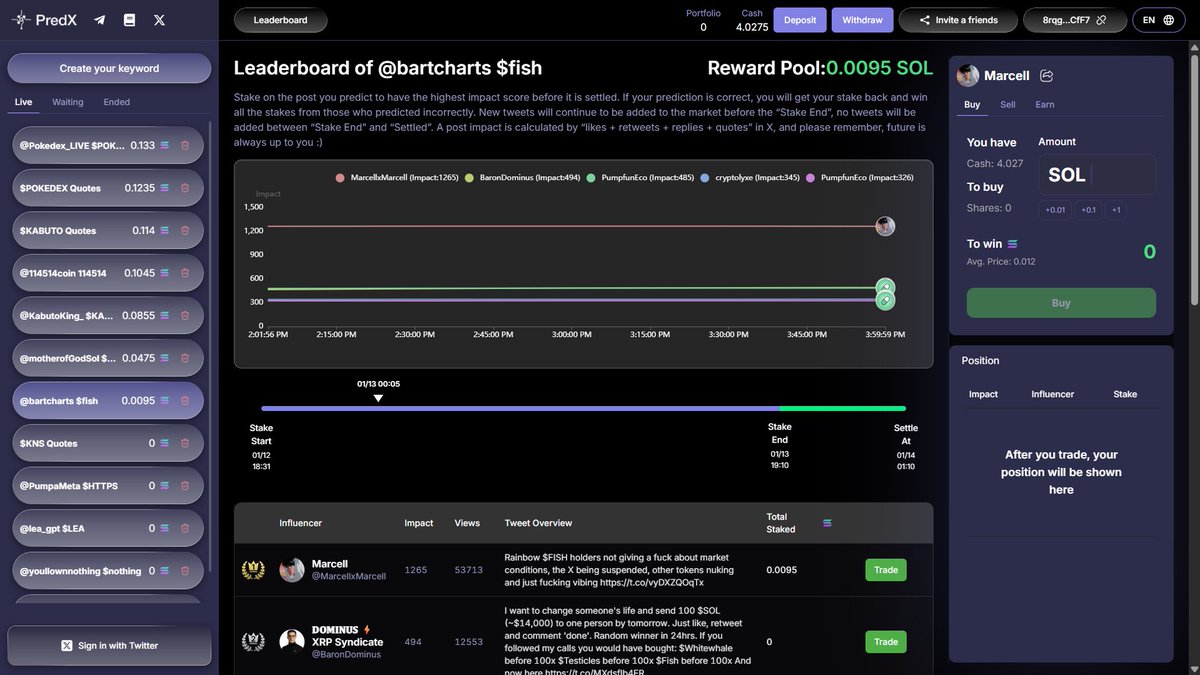Image resolution: width=1200 pixels, height=675 pixels.
Task: Click Marcell's avatar in the leaderboard row
Action: (x=291, y=570)
